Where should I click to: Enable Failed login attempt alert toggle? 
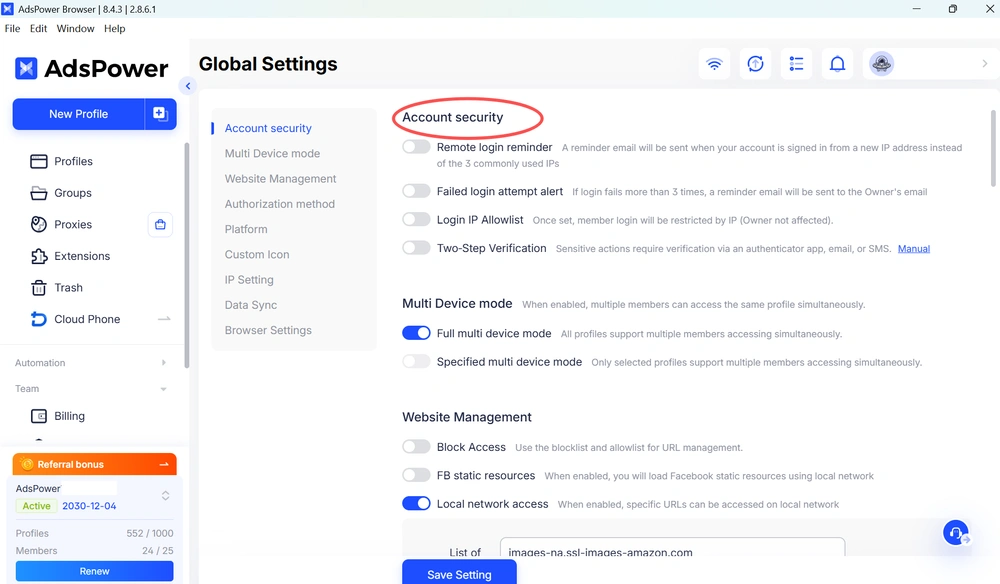point(416,191)
